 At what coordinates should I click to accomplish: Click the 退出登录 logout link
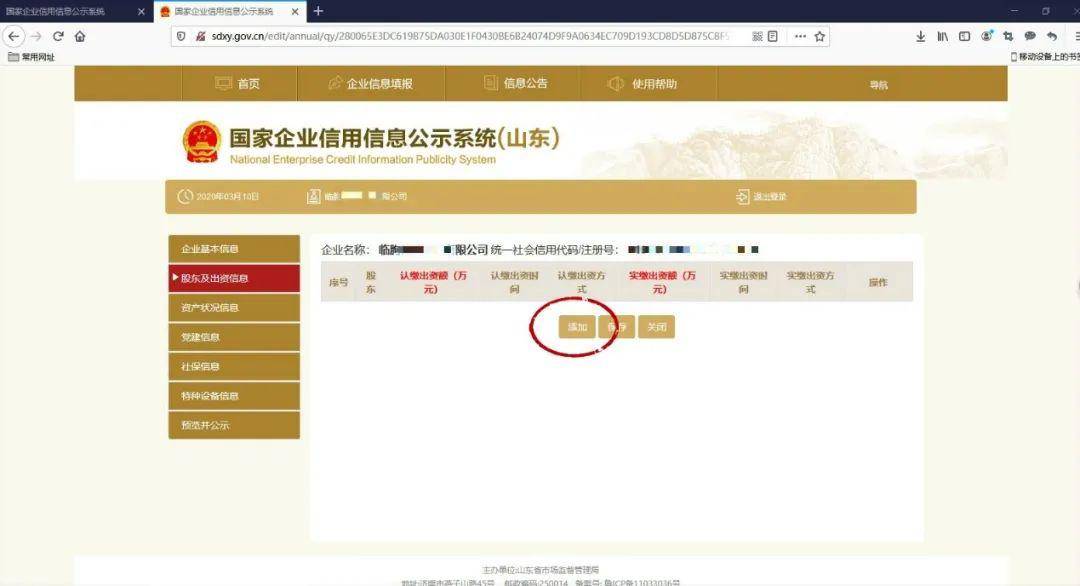click(761, 197)
